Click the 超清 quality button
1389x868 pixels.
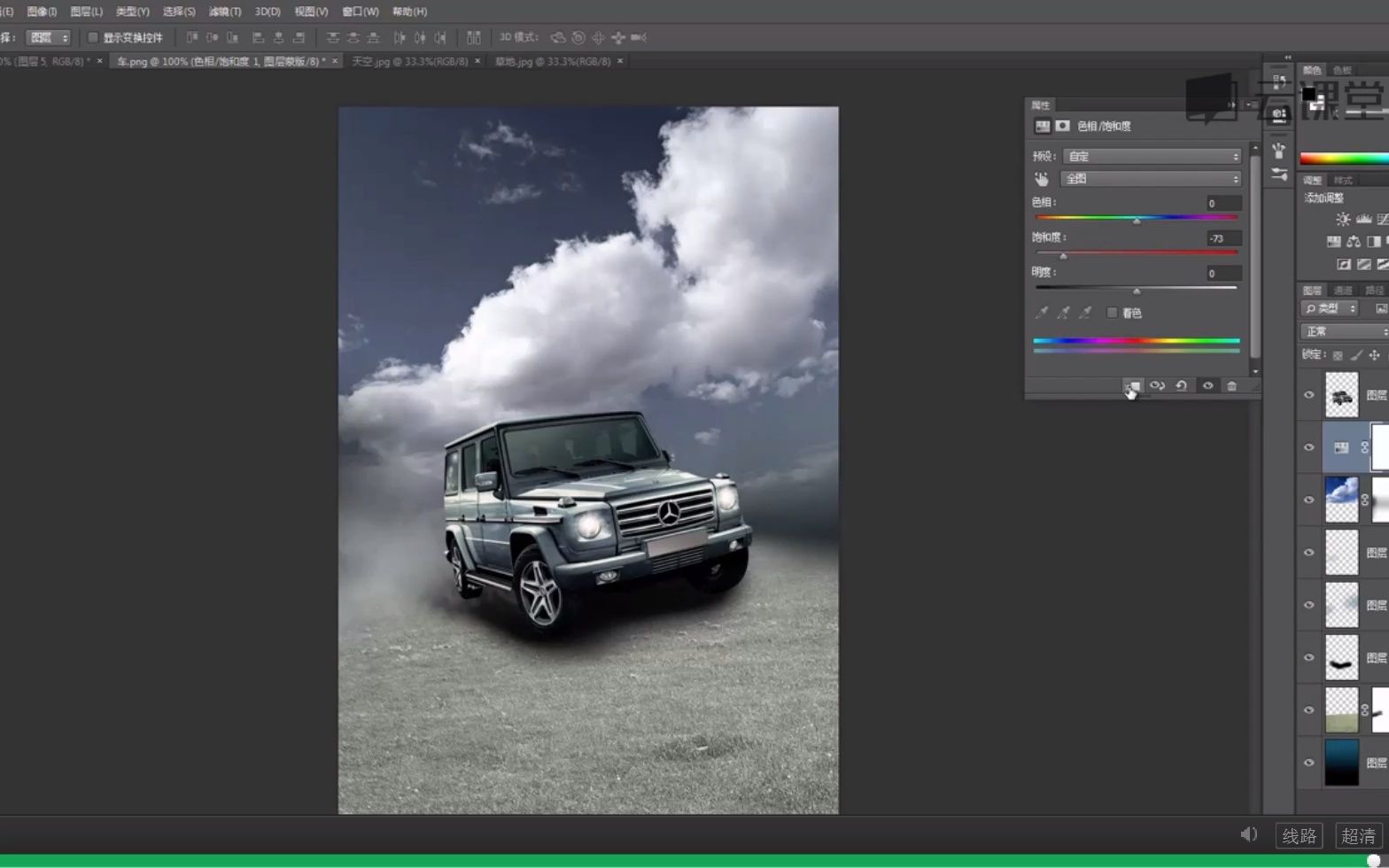[x=1359, y=836]
